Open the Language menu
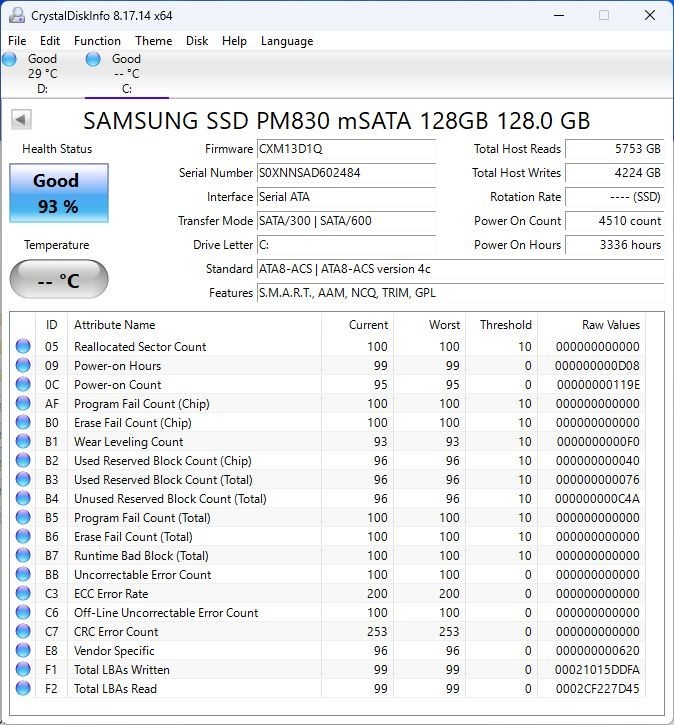 tap(287, 41)
